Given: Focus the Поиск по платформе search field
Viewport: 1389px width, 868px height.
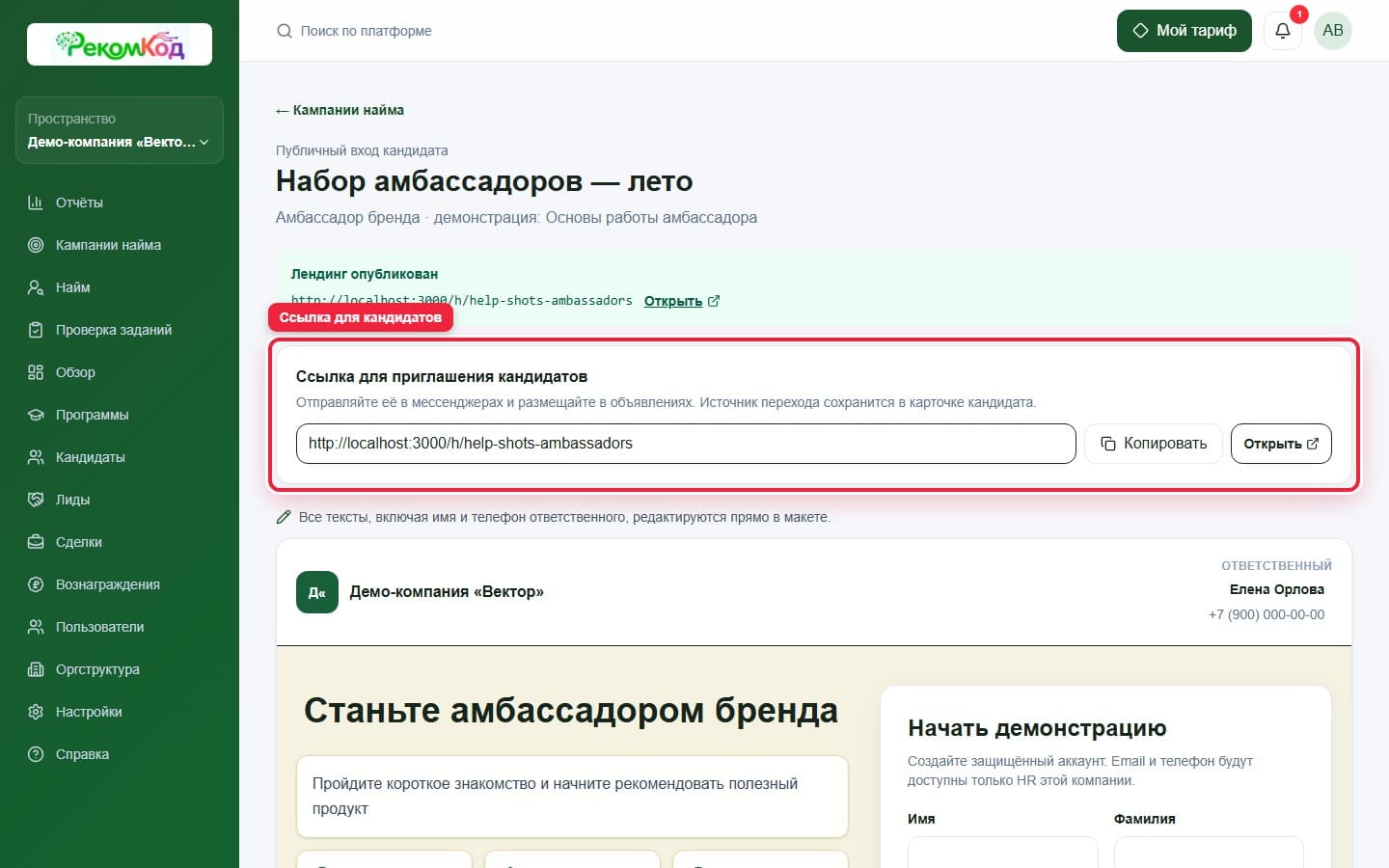Looking at the screenshot, I should click(x=366, y=31).
